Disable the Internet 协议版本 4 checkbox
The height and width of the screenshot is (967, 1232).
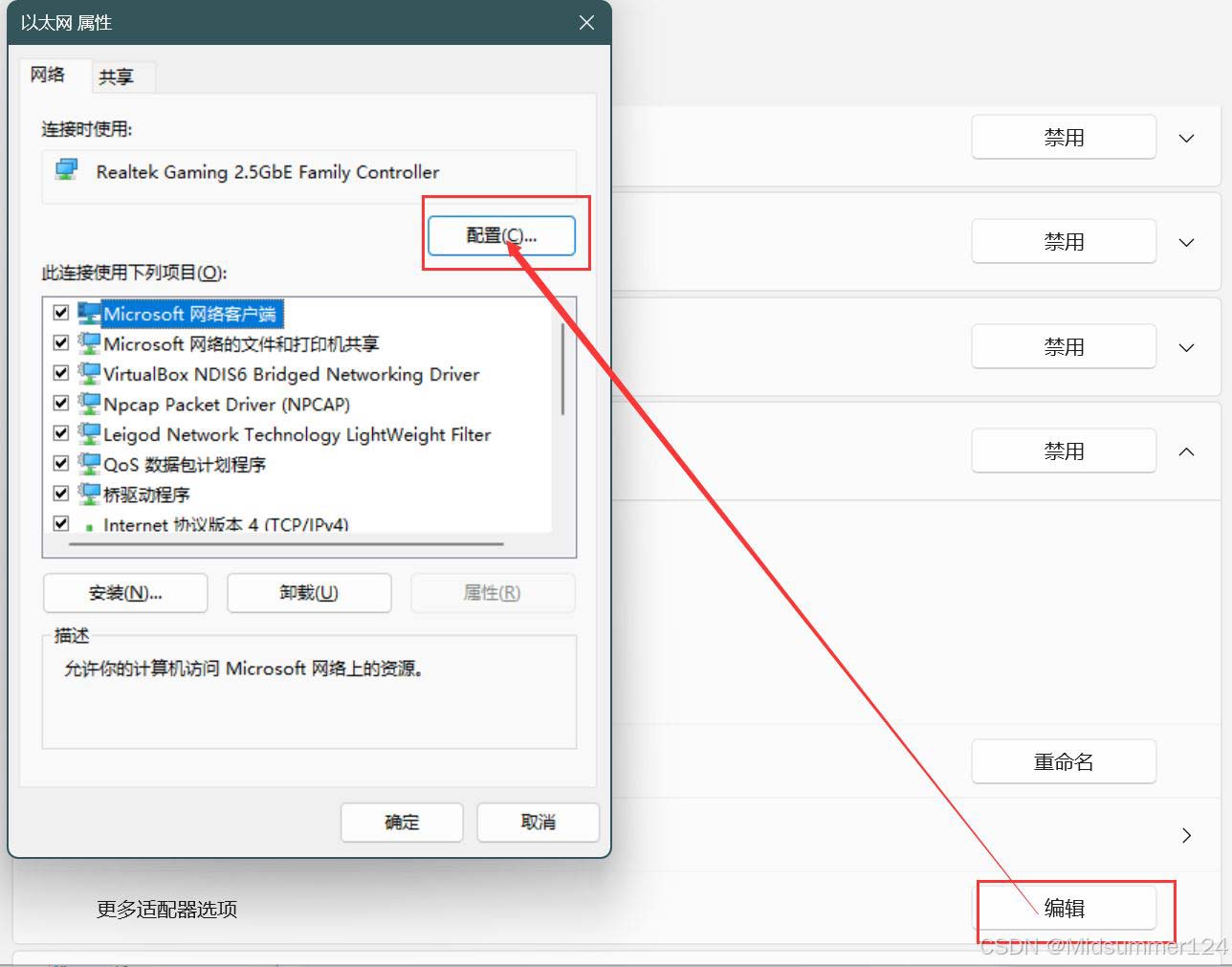(x=61, y=524)
